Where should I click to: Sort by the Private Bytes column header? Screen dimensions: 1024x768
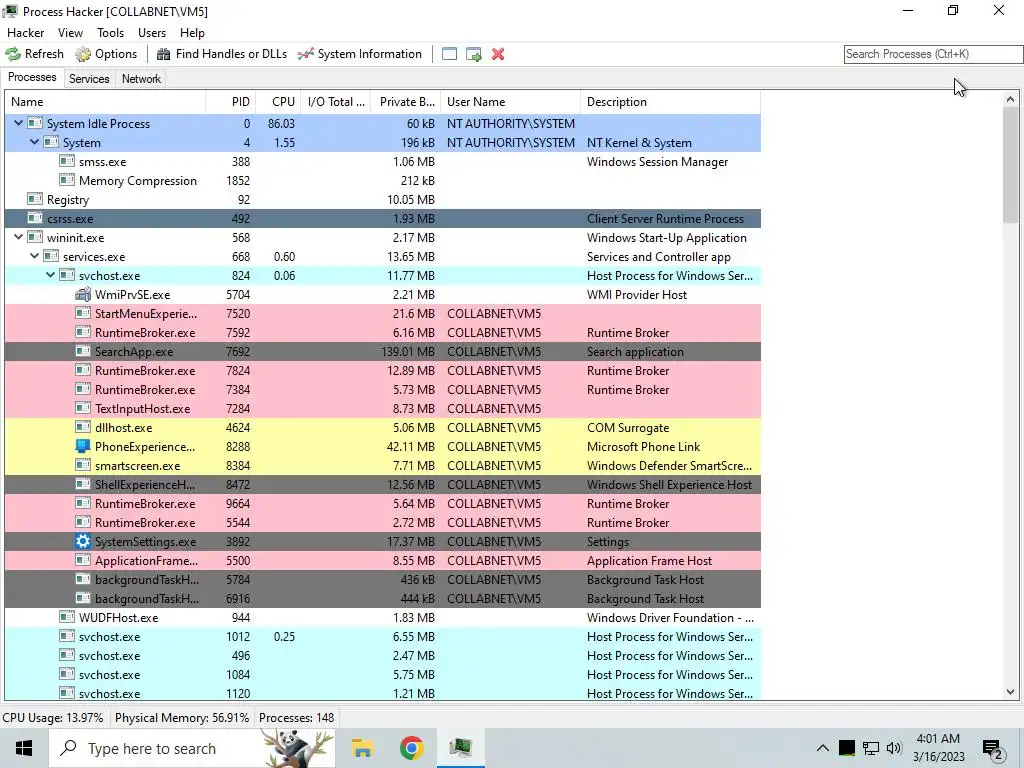pos(406,102)
